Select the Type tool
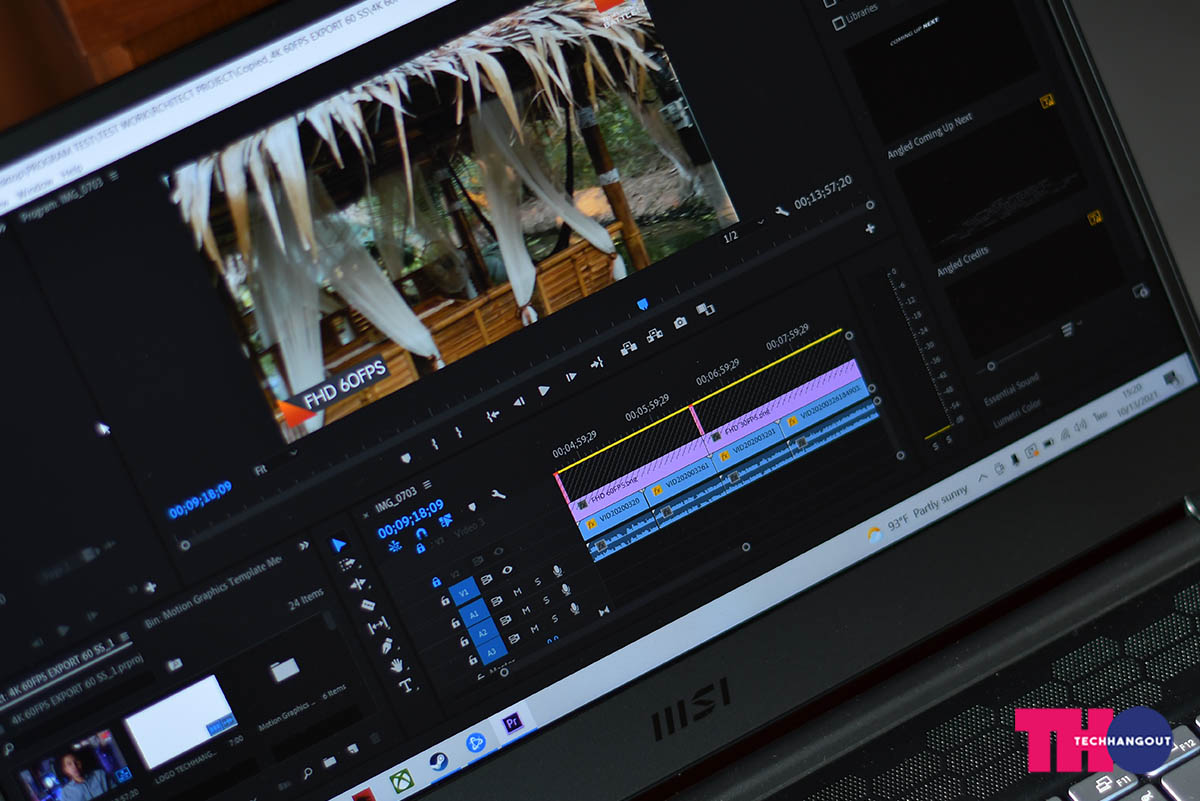The height and width of the screenshot is (801, 1200). tap(406, 686)
